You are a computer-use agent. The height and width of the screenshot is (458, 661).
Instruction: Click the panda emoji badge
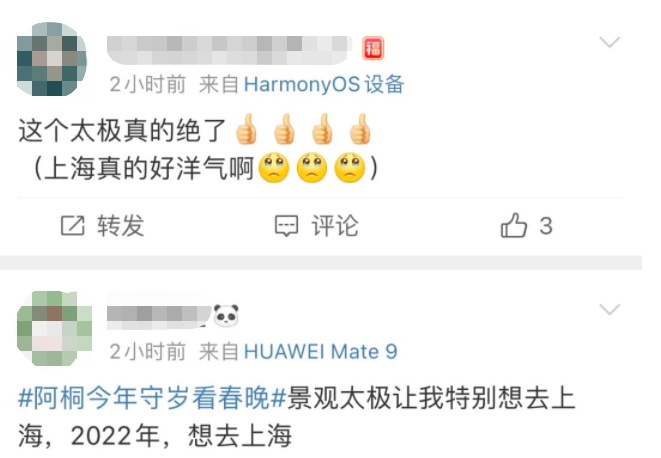coord(226,315)
